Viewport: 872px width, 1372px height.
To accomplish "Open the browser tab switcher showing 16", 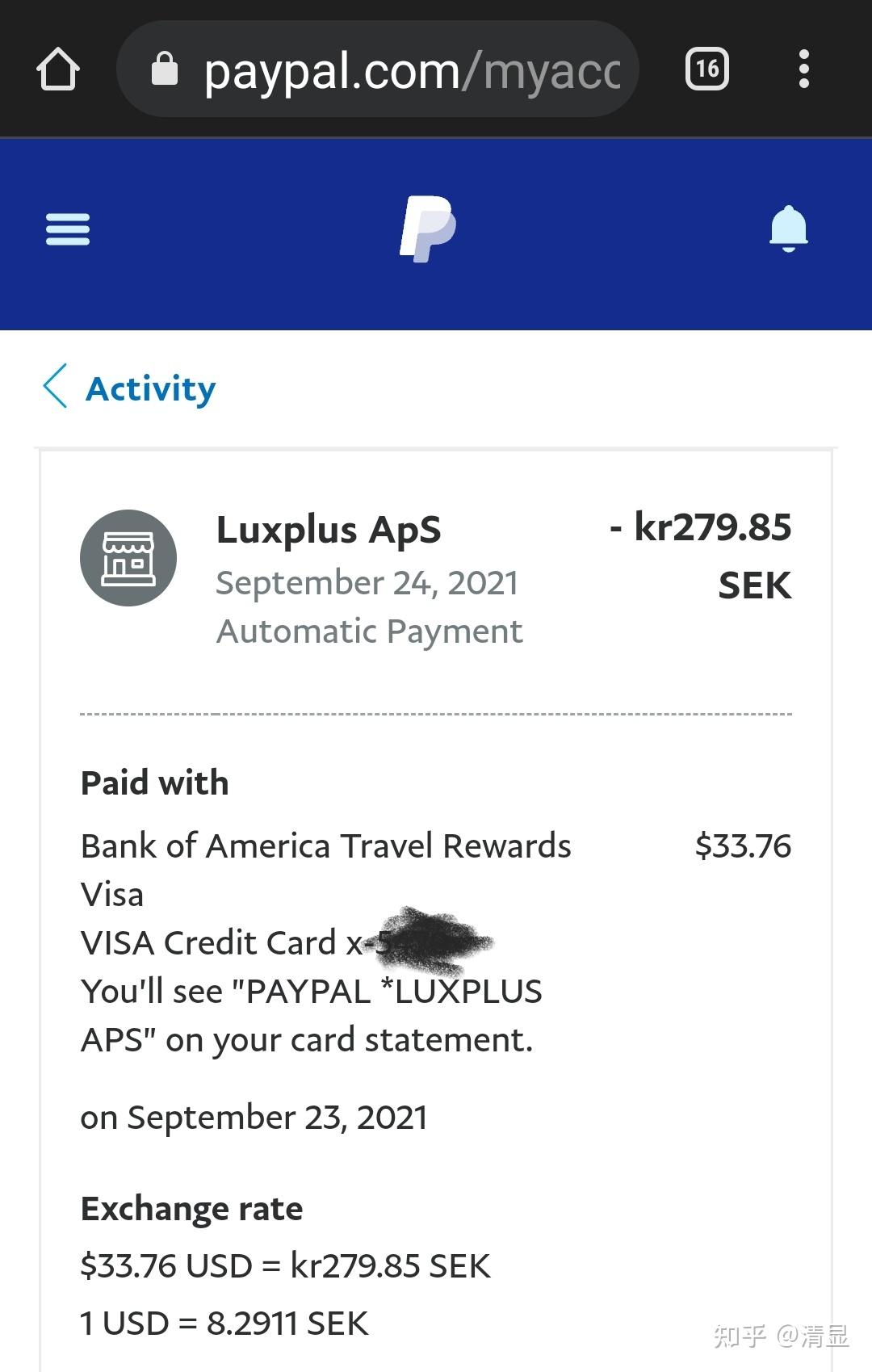I will pyautogui.click(x=706, y=69).
